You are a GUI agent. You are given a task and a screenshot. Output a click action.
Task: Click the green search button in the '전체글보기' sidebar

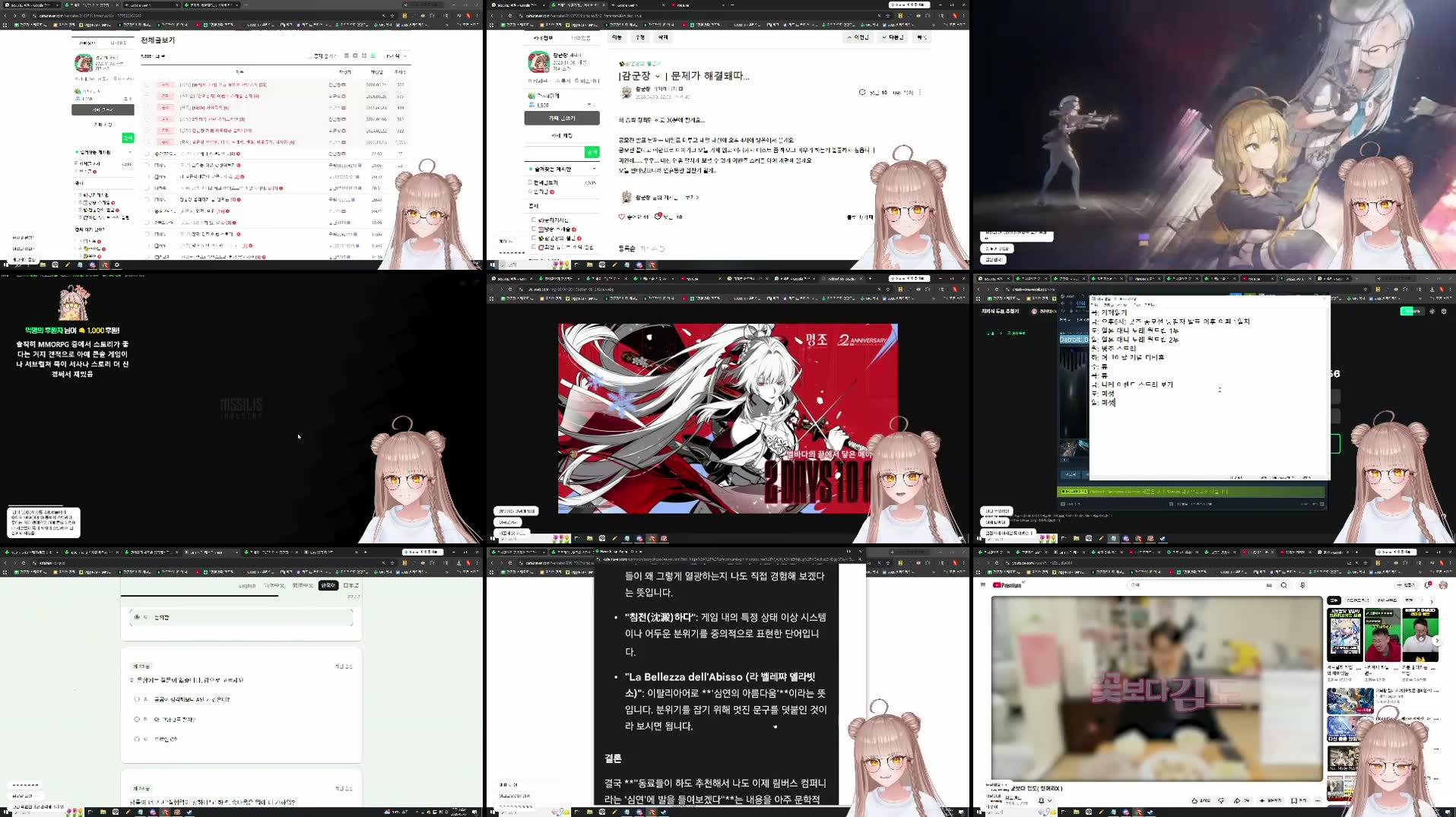[128, 138]
